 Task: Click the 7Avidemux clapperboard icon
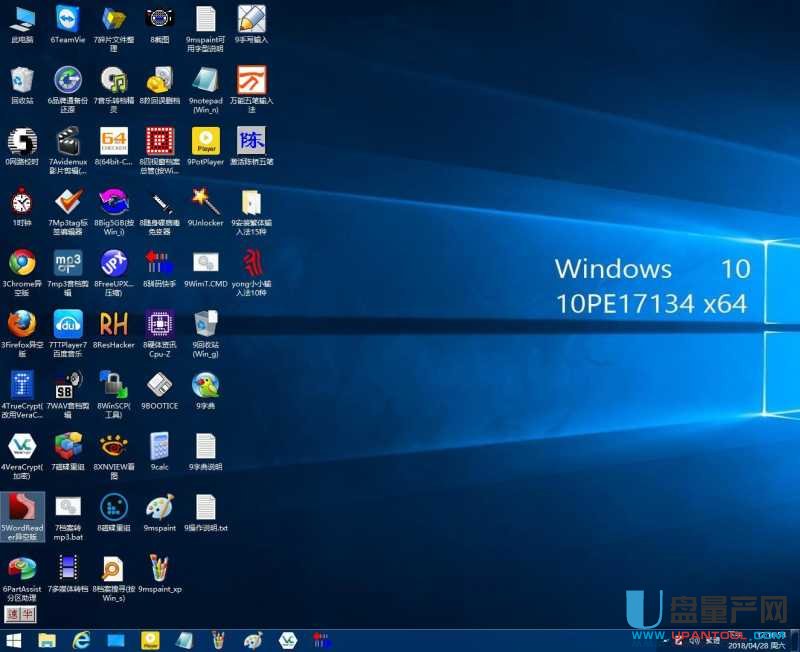(x=68, y=150)
